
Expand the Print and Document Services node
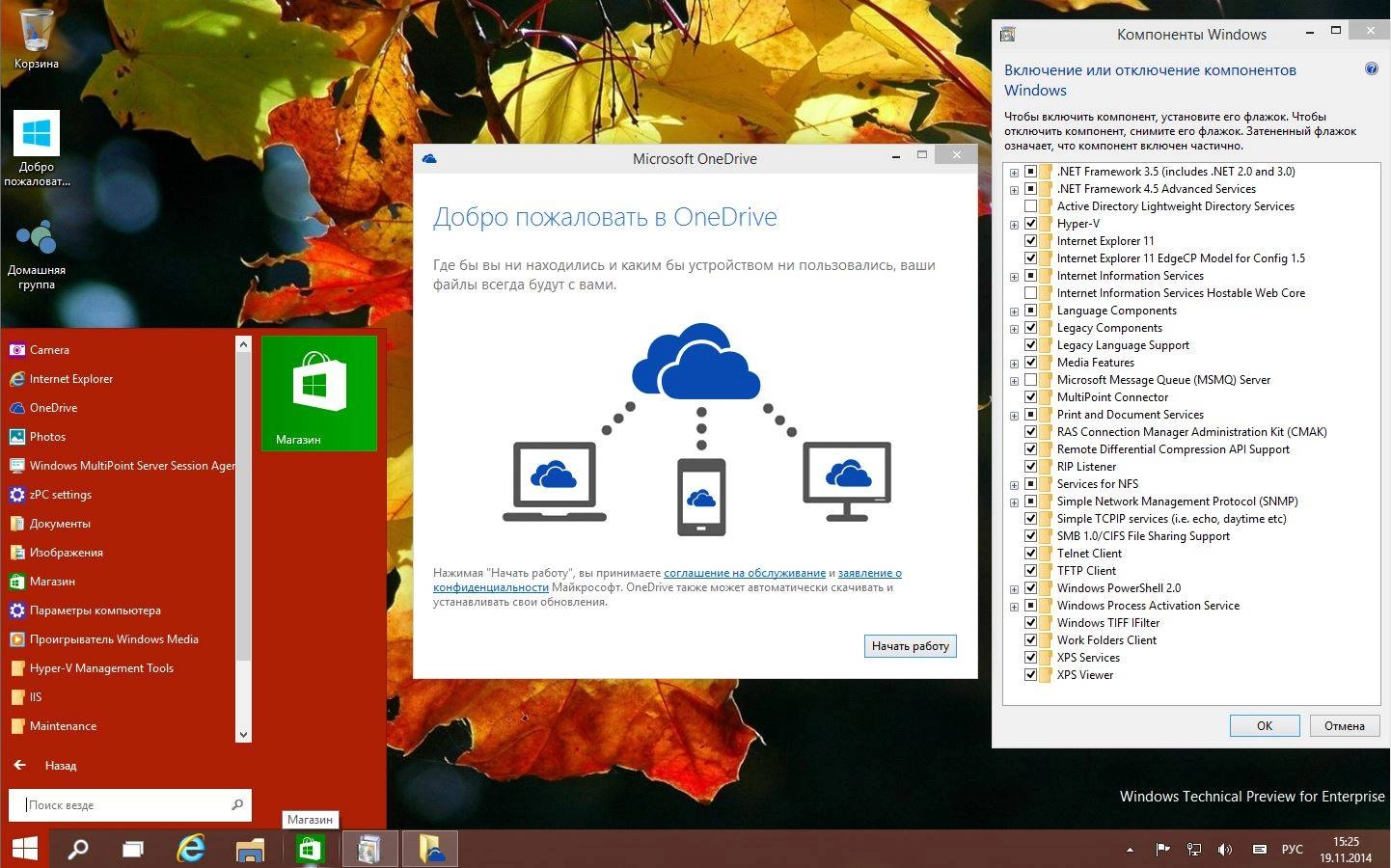1014,416
